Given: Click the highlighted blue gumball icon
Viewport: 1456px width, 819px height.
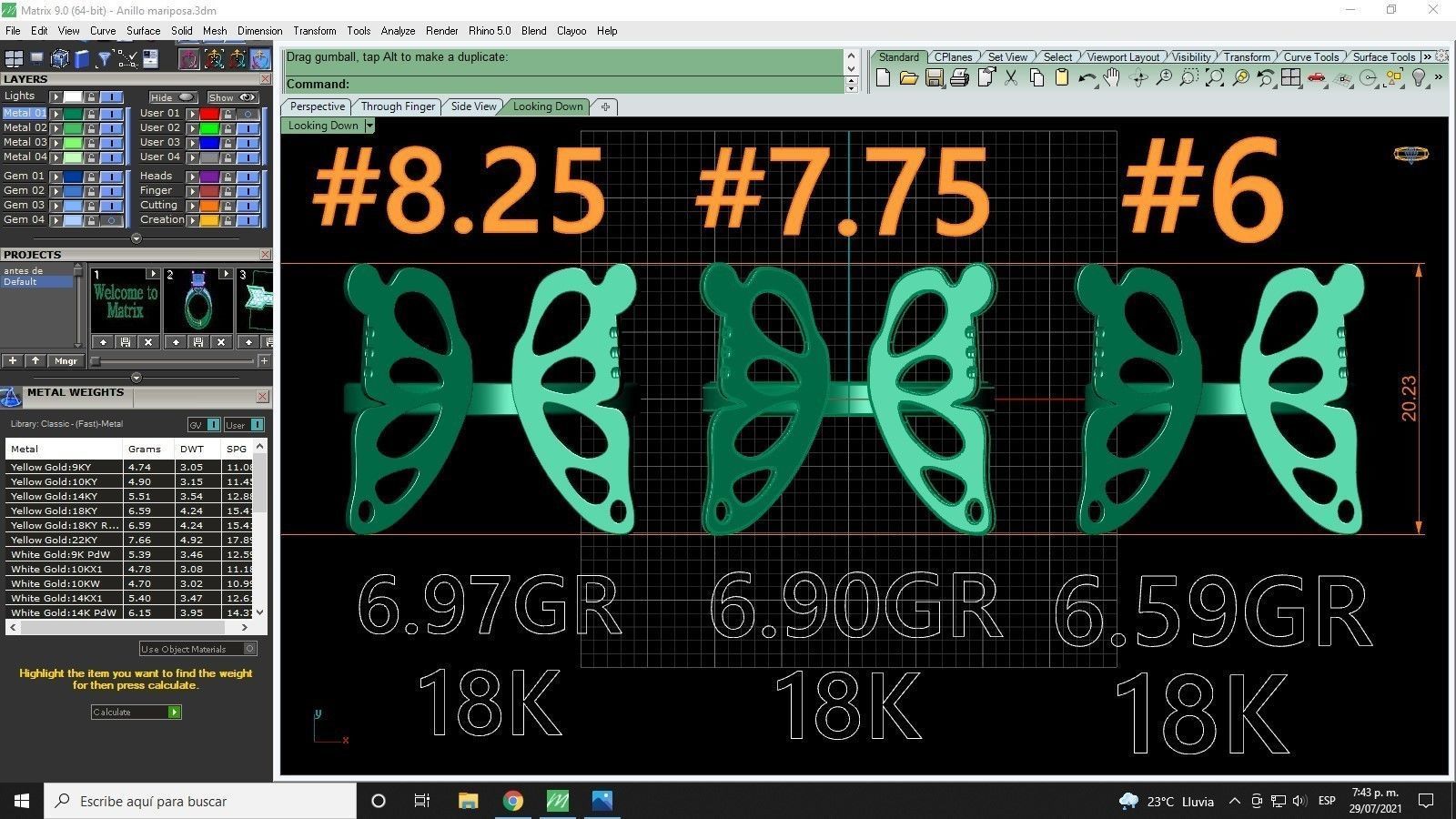Looking at the screenshot, I should pyautogui.click(x=260, y=59).
